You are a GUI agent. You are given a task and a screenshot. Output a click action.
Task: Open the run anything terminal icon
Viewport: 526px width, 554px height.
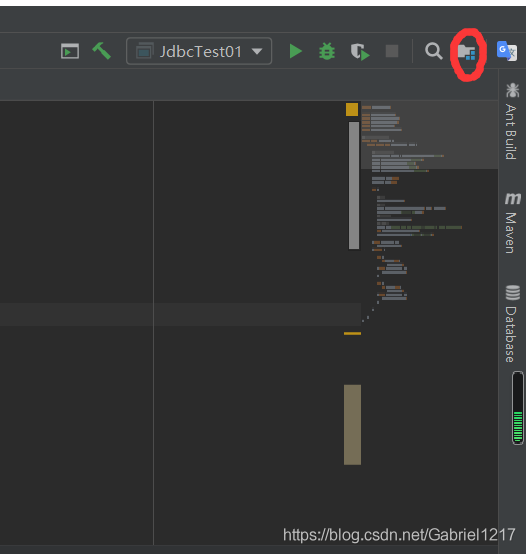click(70, 51)
